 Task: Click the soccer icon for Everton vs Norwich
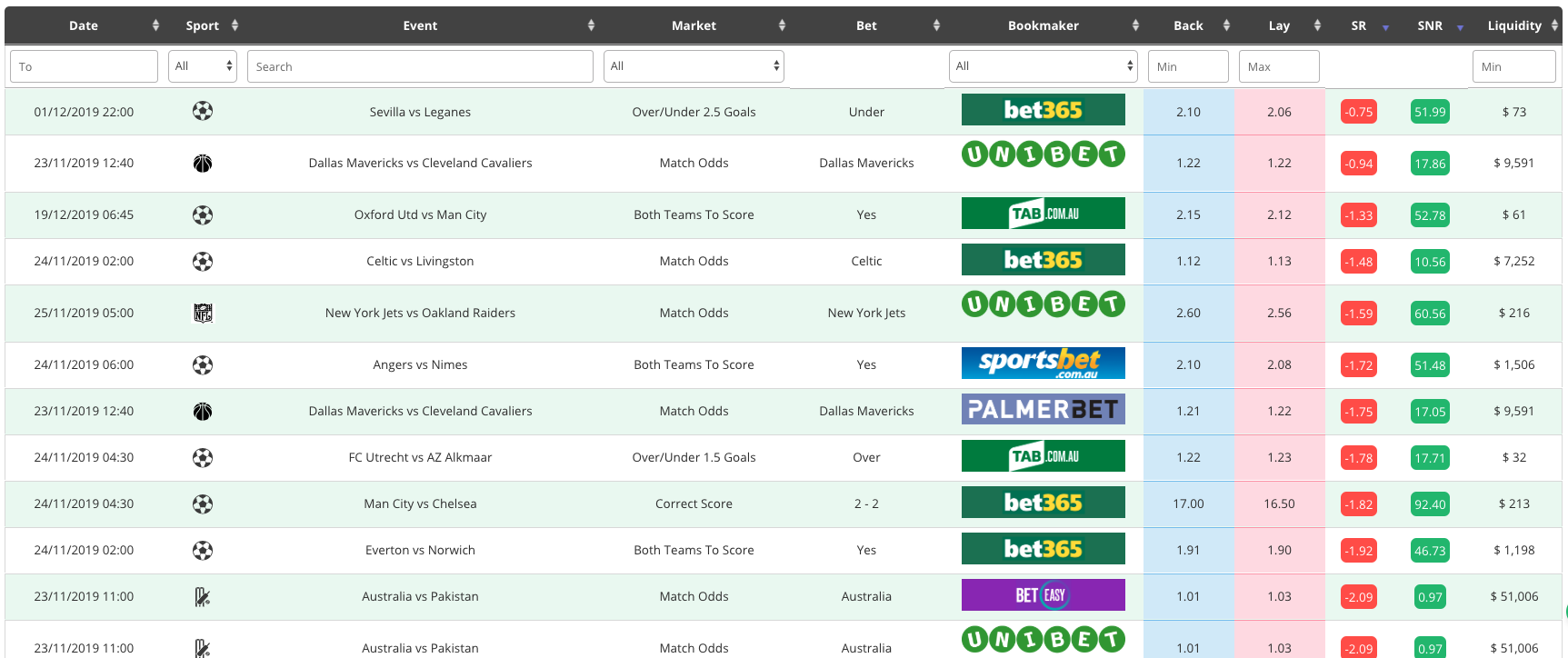click(203, 551)
